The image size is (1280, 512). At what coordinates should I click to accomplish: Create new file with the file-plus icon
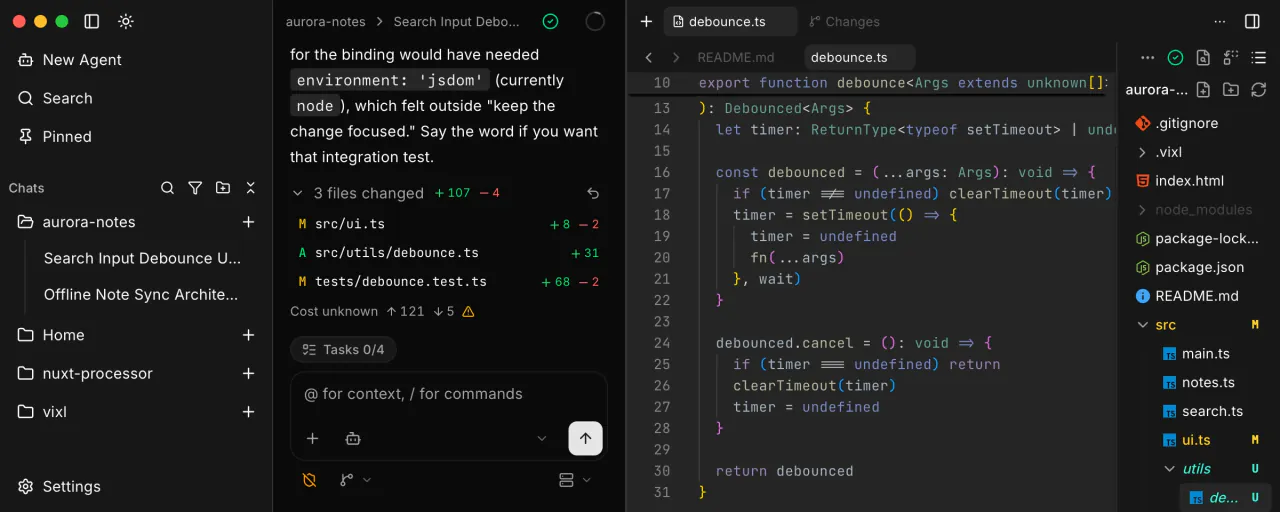(1203, 89)
